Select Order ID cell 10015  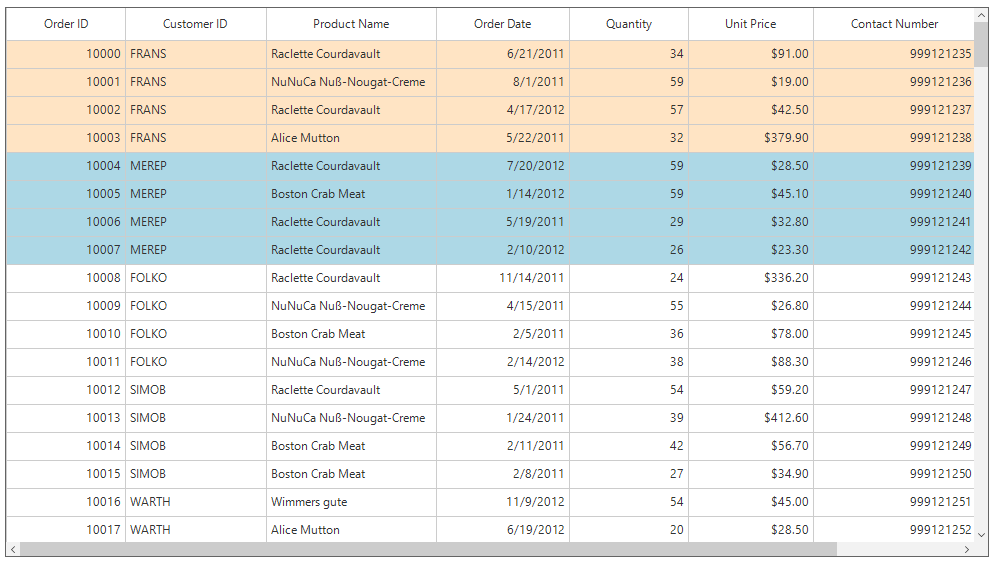(x=66, y=474)
